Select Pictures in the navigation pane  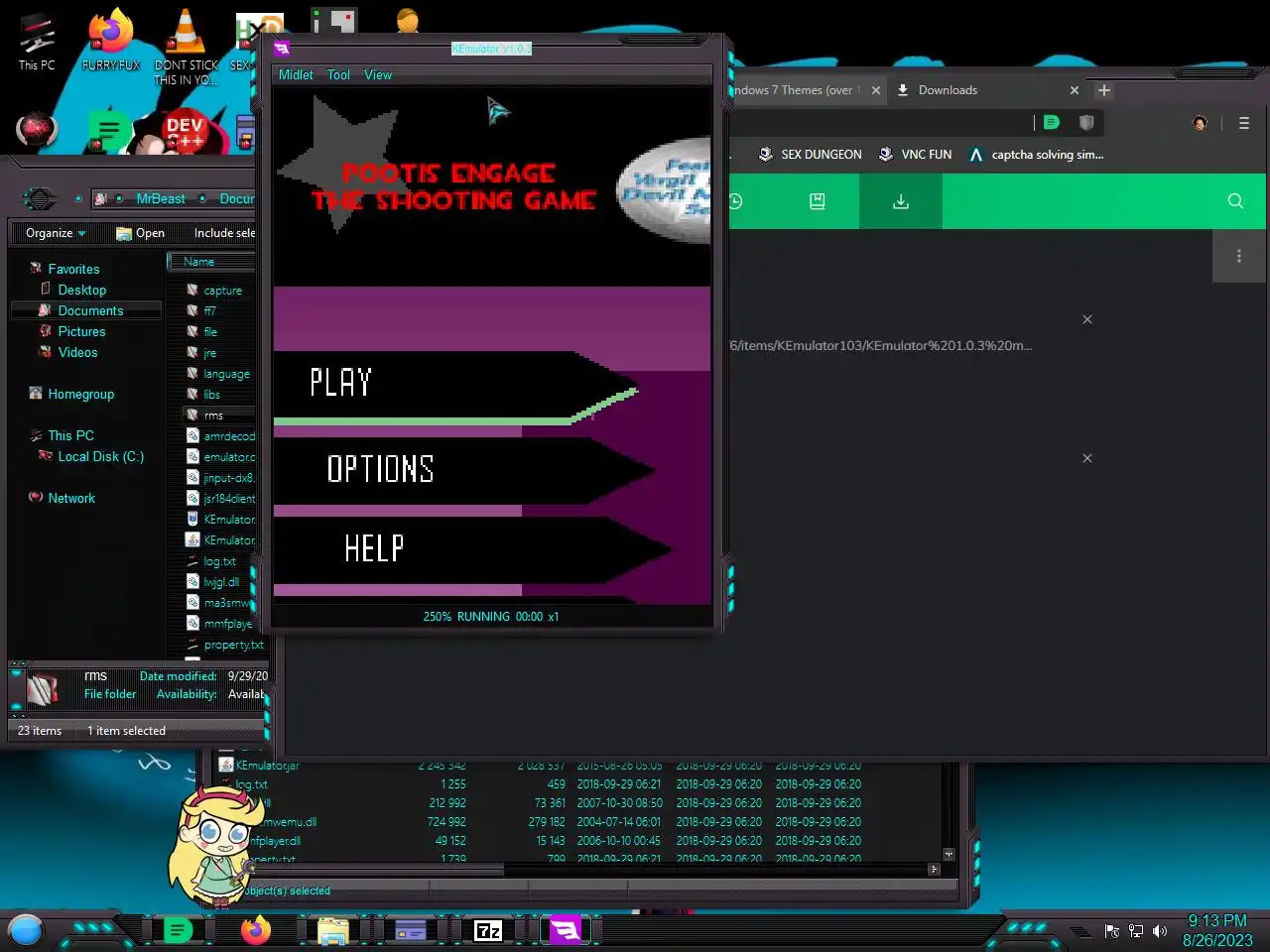tap(81, 331)
